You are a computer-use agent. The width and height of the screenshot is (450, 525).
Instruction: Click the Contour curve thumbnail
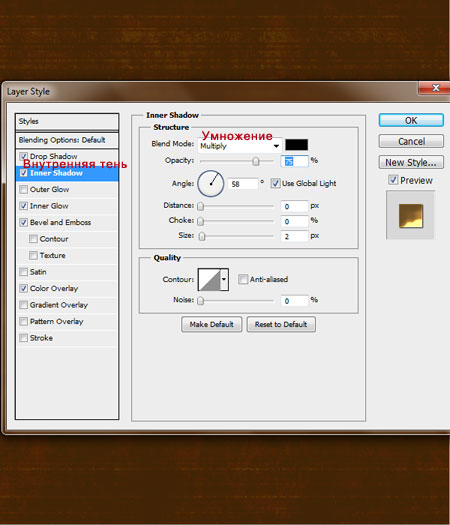point(210,279)
